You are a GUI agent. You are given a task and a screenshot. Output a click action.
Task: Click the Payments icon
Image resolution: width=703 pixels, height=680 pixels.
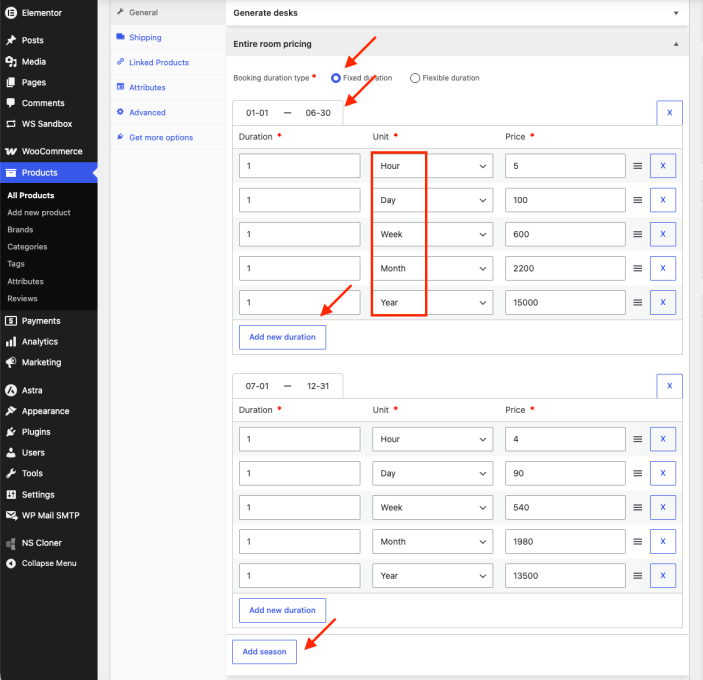pos(11,321)
